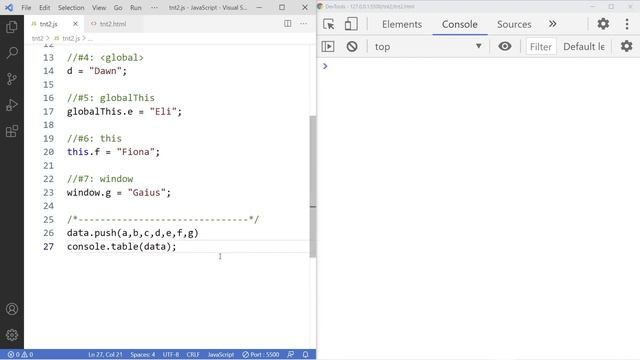Viewport: 640px width, 360px height.
Task: Click DevTools inspect element picker
Action: (329, 24)
